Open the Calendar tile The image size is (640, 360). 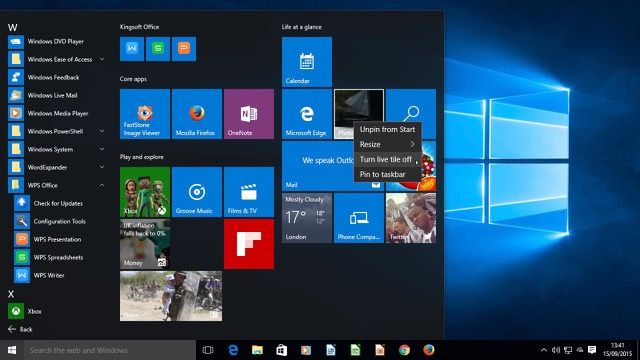click(x=307, y=62)
